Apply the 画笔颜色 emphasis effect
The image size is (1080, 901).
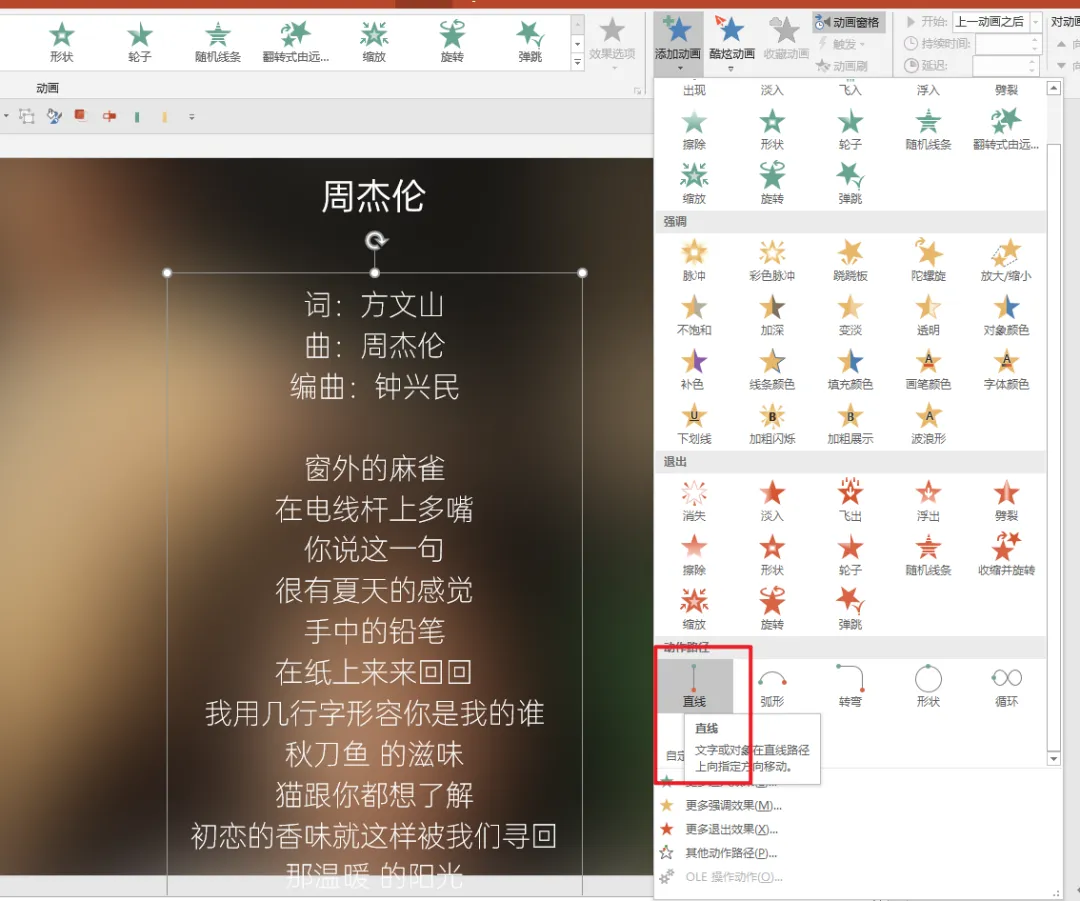pos(928,369)
